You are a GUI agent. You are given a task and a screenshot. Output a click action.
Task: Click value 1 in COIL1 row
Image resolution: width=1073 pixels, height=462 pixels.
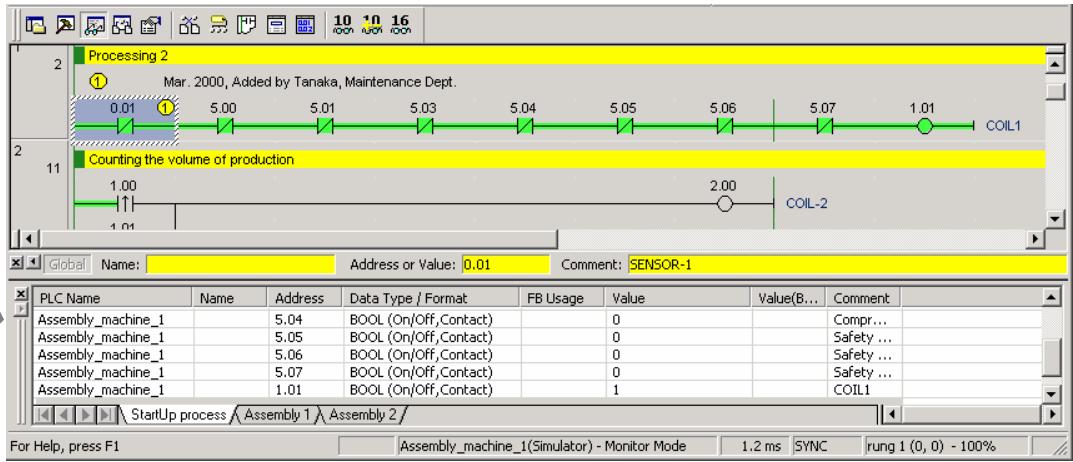click(617, 390)
